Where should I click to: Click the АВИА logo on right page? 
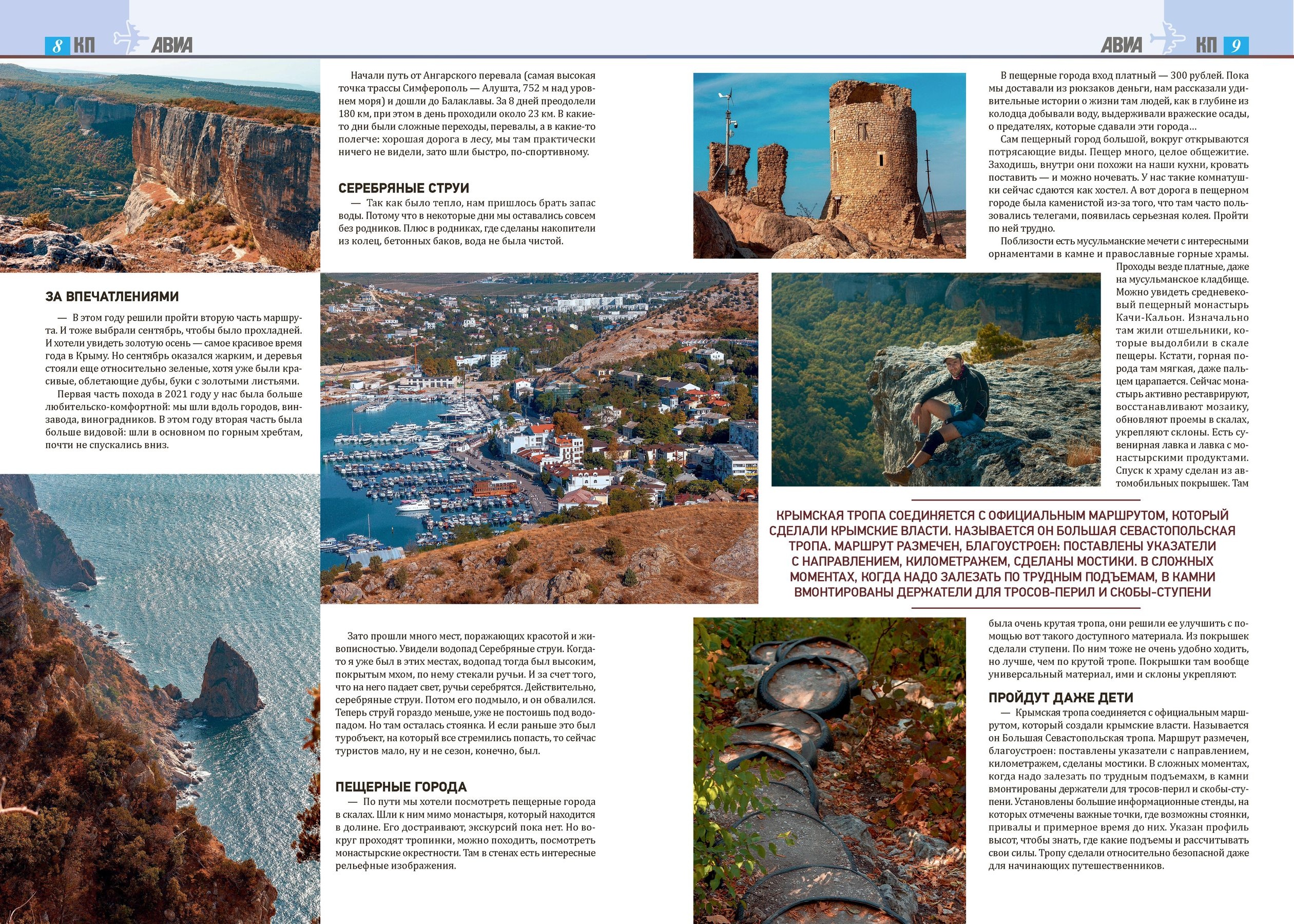pos(1121,46)
